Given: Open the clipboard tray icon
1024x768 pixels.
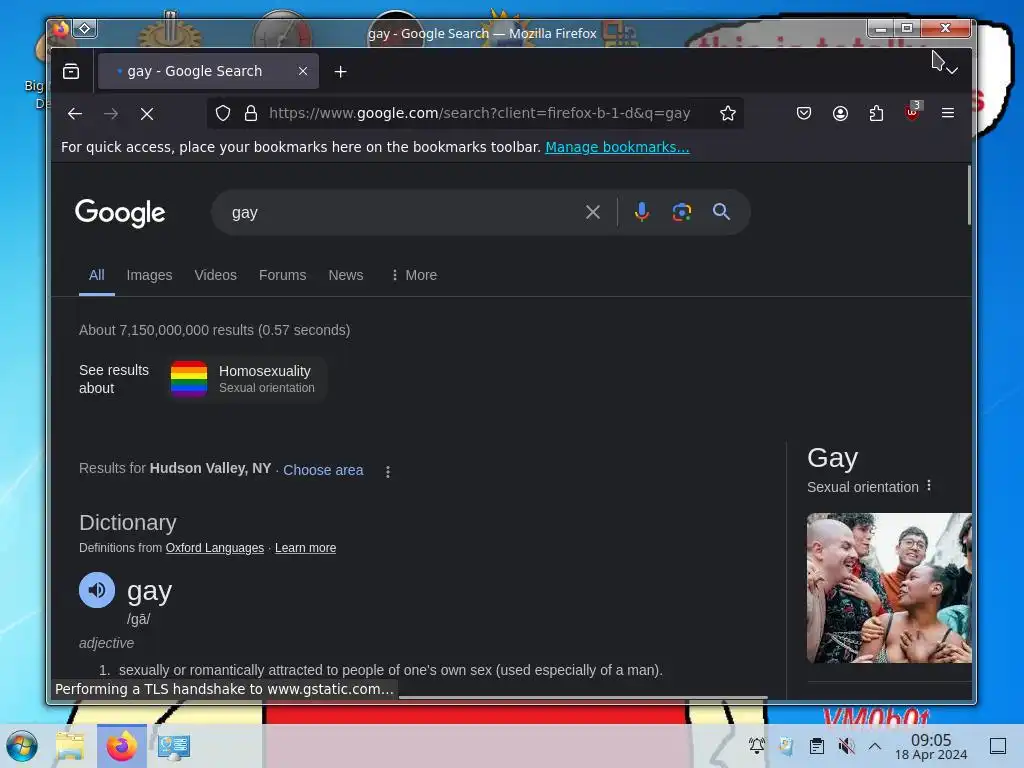Looking at the screenshot, I should [816, 746].
